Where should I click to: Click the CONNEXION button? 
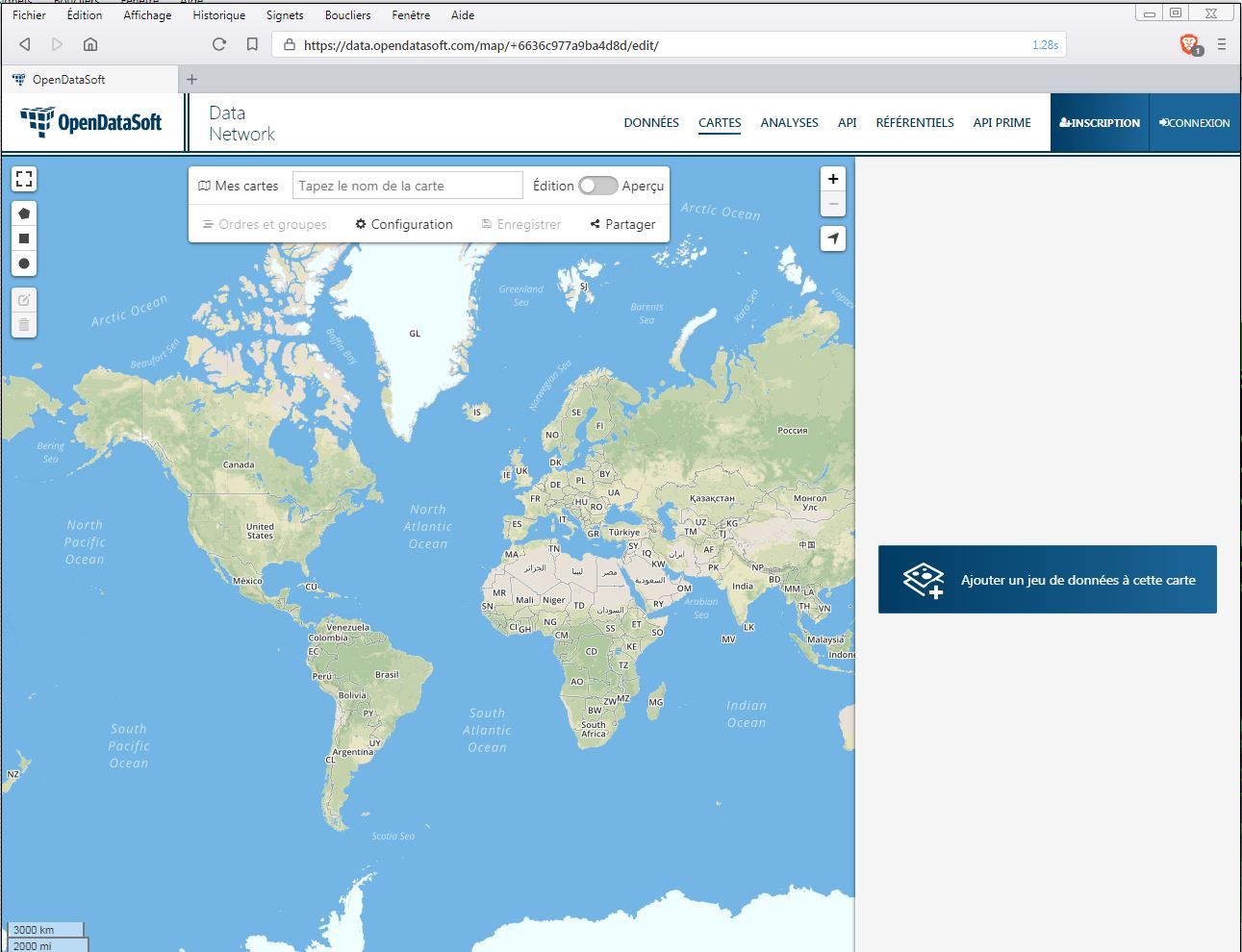click(1194, 123)
